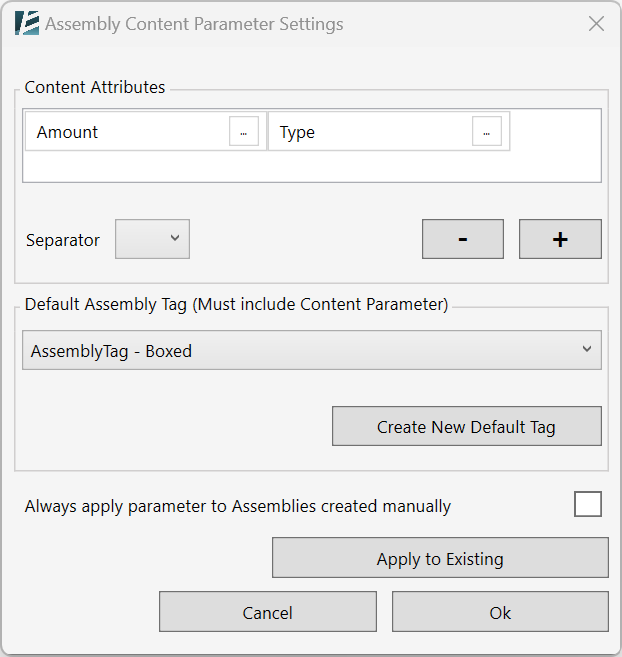Click Apply to Existing
This screenshot has width=622, height=657.
[x=440, y=558]
